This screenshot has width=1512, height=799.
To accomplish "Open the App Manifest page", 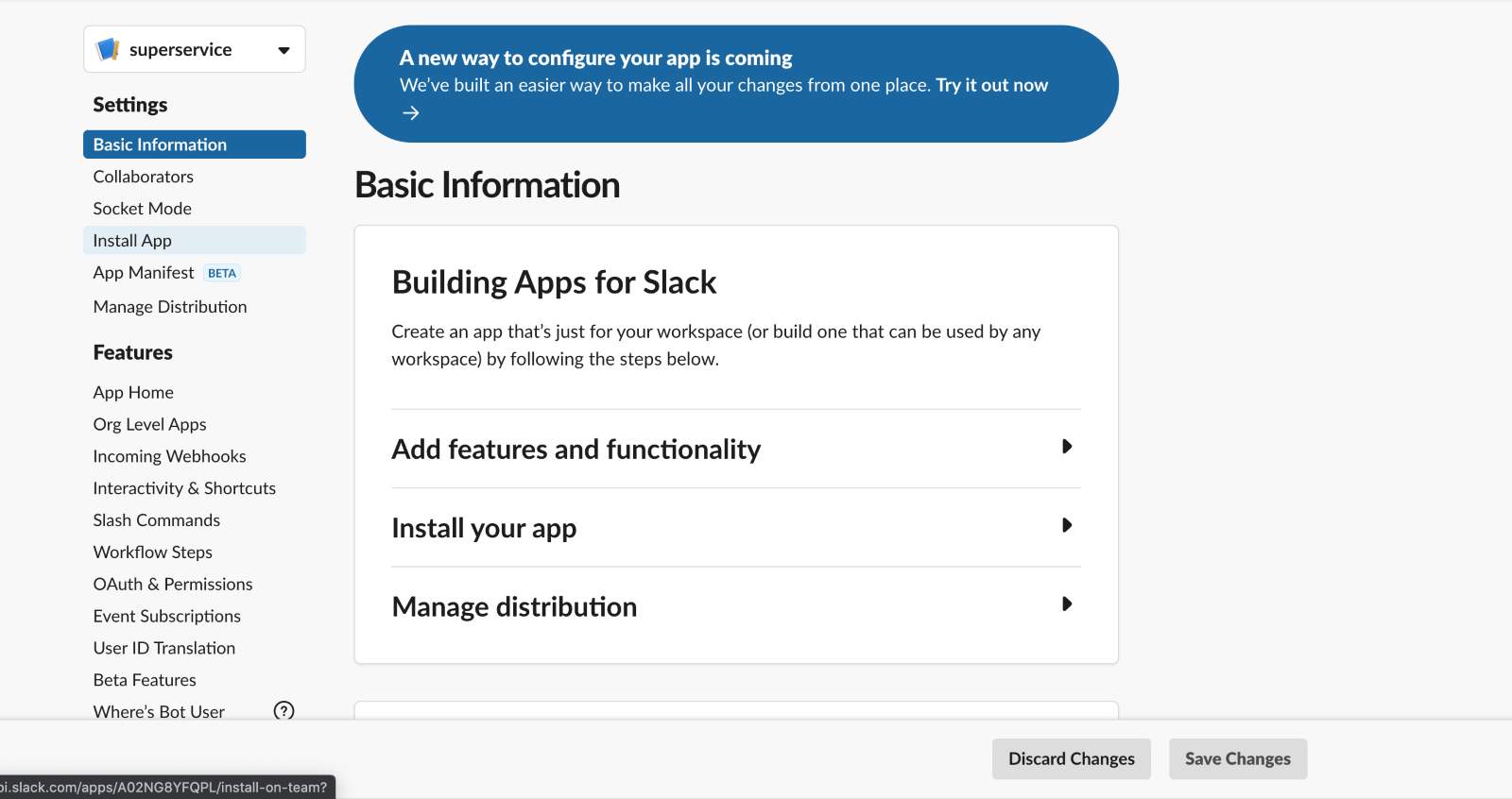I will point(144,273).
